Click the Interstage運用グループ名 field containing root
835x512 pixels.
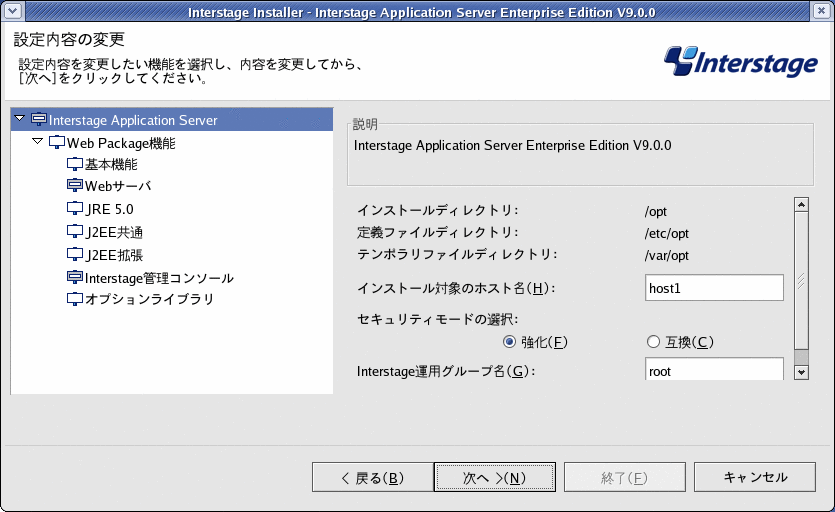pyautogui.click(x=714, y=369)
